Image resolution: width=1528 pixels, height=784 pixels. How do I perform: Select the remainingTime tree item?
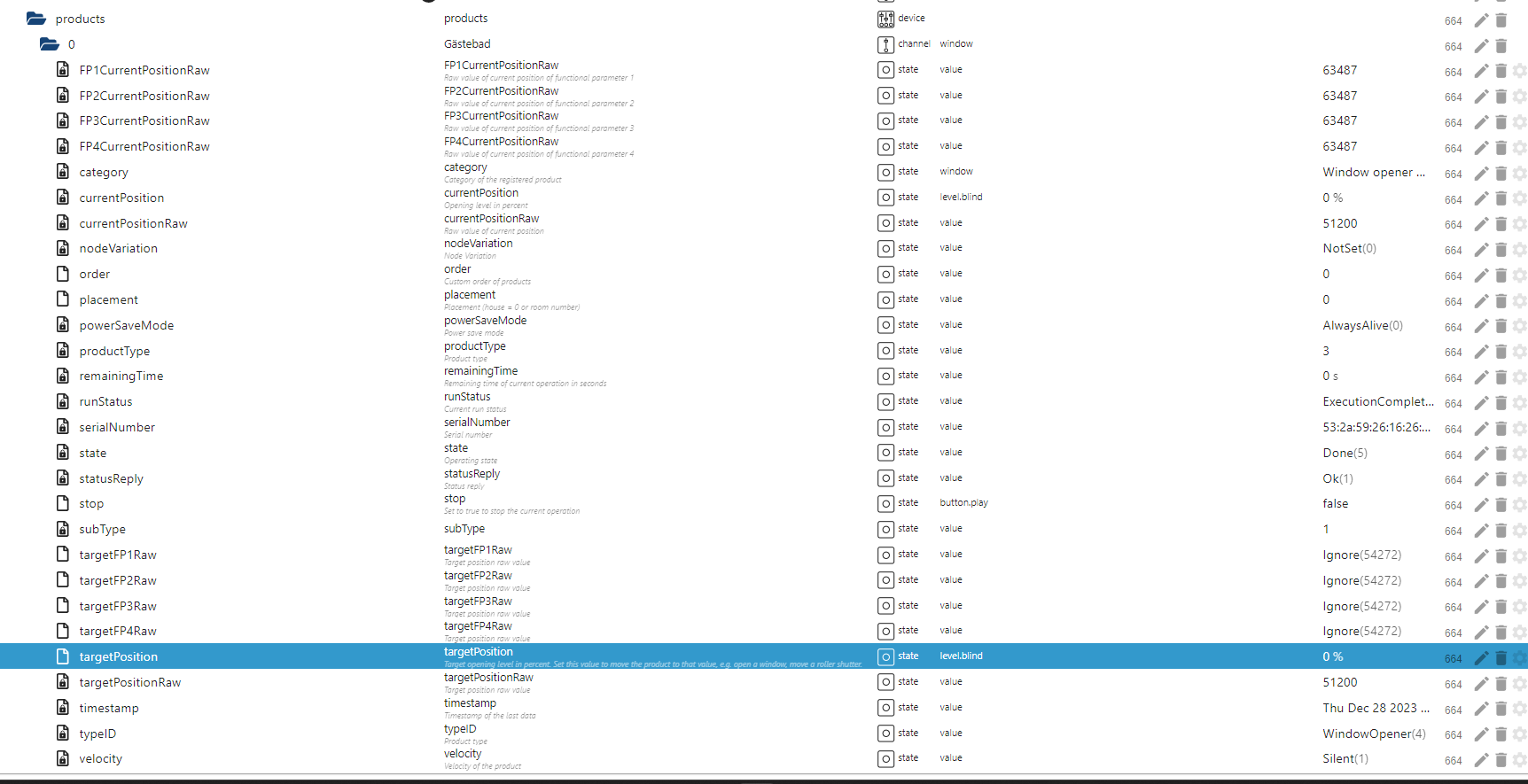pos(121,376)
